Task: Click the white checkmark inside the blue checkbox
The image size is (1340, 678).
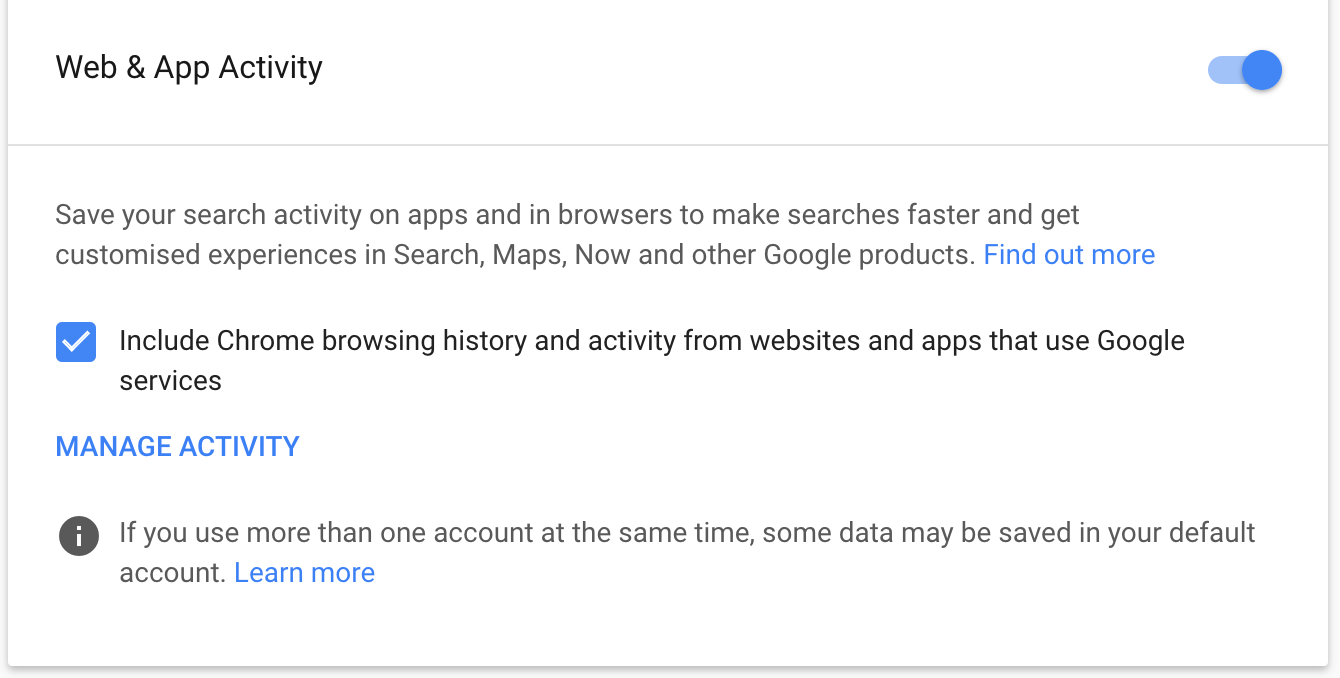Action: (76, 343)
